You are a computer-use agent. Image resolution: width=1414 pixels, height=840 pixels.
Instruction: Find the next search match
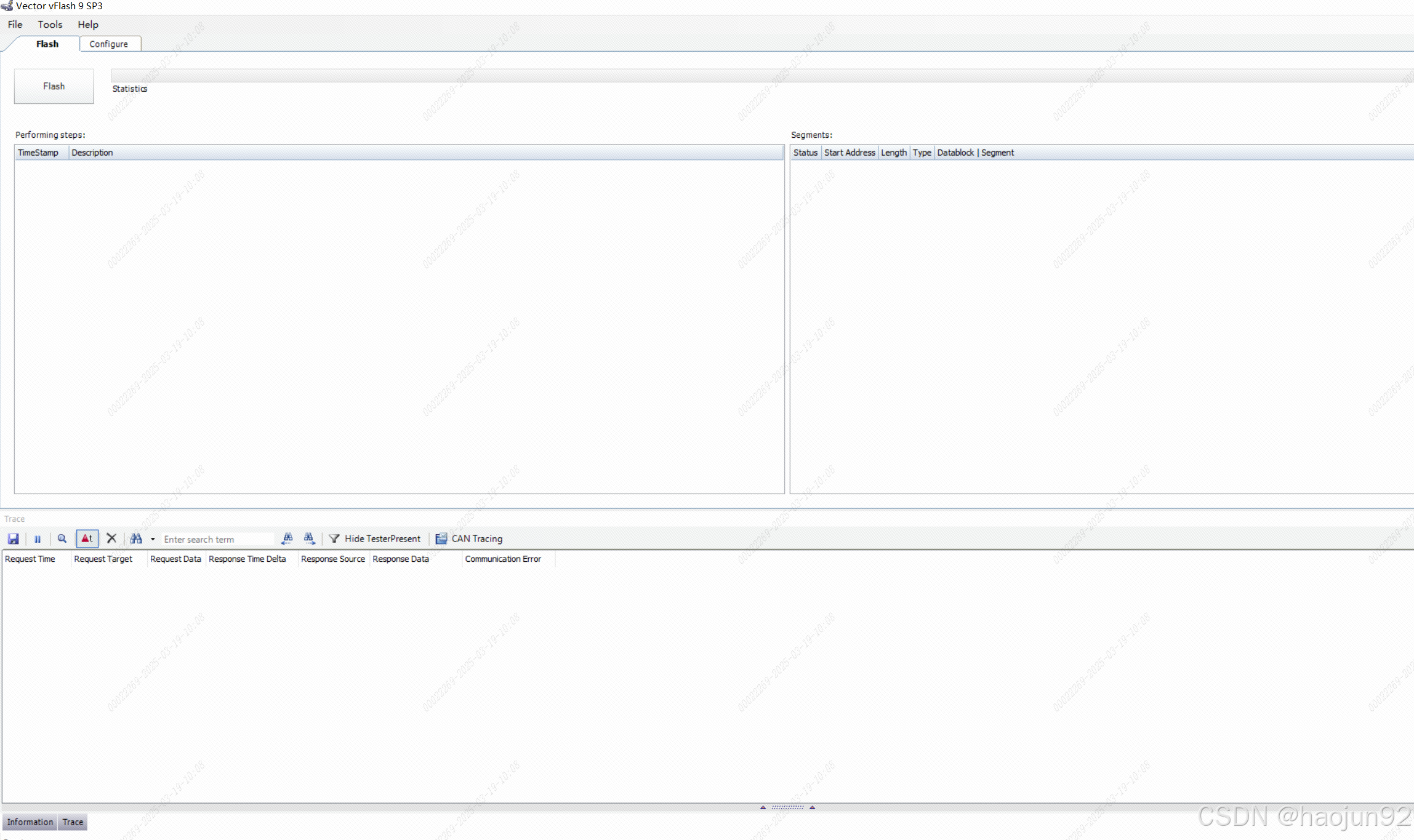309,539
